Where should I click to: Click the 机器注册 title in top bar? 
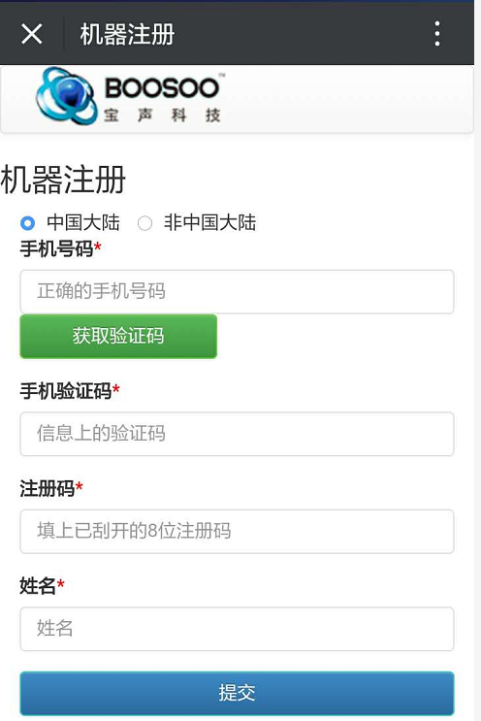pyautogui.click(x=127, y=34)
